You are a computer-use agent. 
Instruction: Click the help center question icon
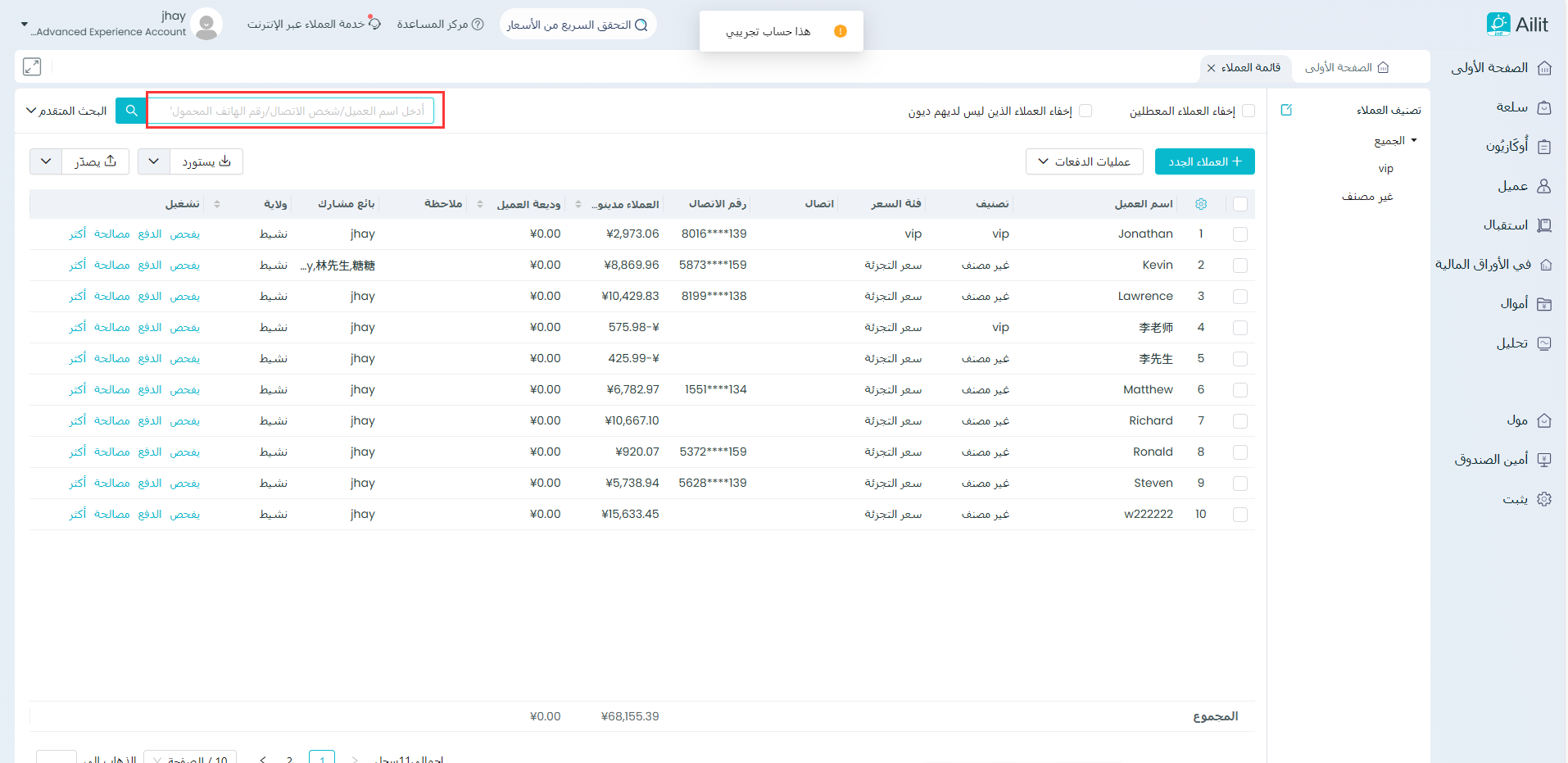pyautogui.click(x=478, y=25)
